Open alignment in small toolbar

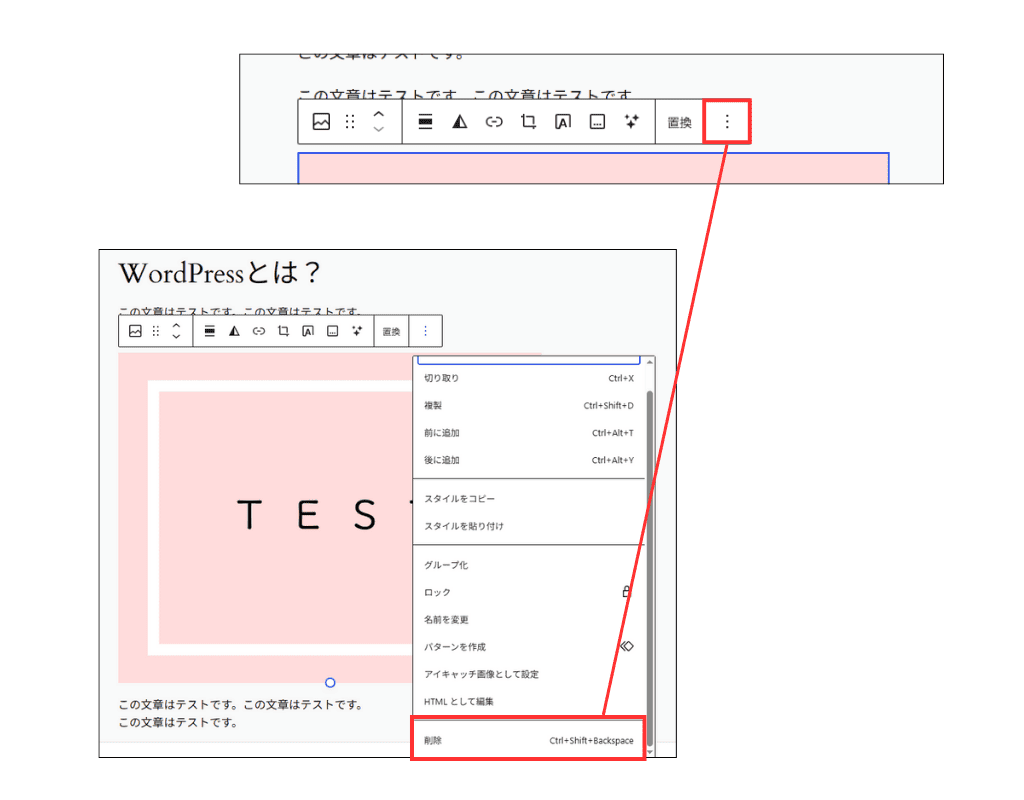[210, 331]
